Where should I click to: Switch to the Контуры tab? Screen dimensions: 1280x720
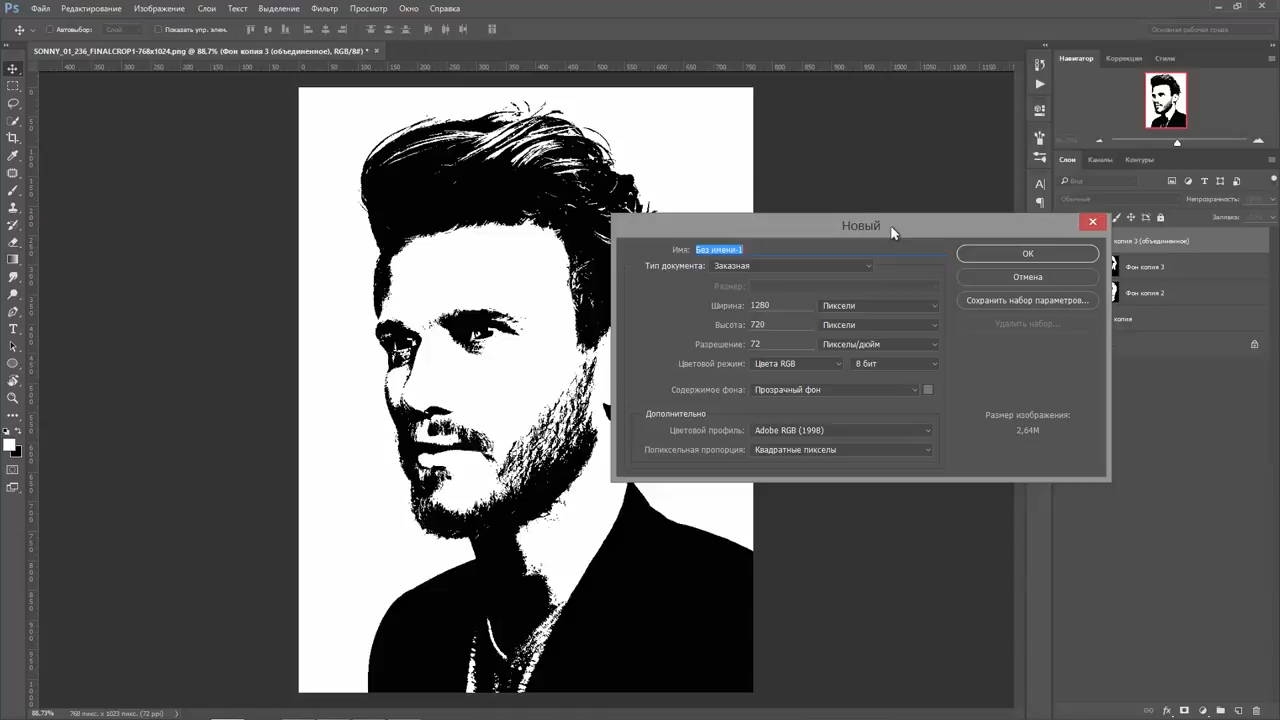tap(1139, 160)
